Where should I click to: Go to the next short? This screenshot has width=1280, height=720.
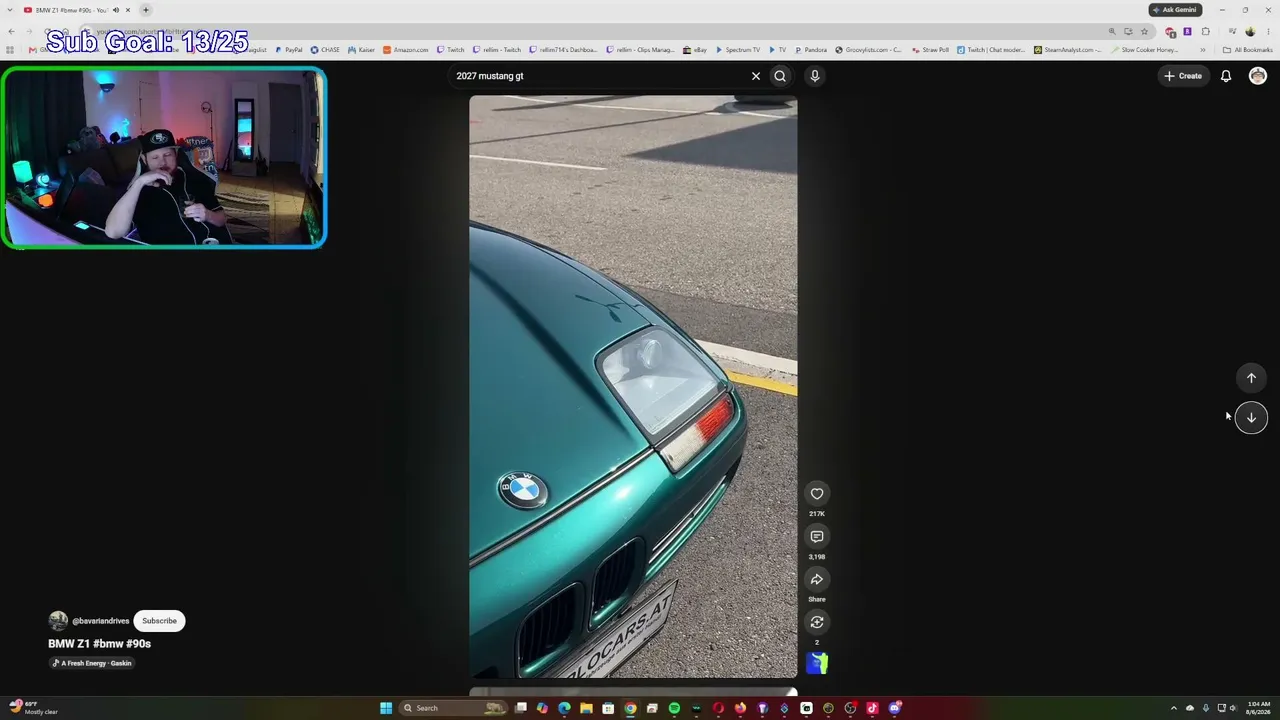[x=1251, y=418]
